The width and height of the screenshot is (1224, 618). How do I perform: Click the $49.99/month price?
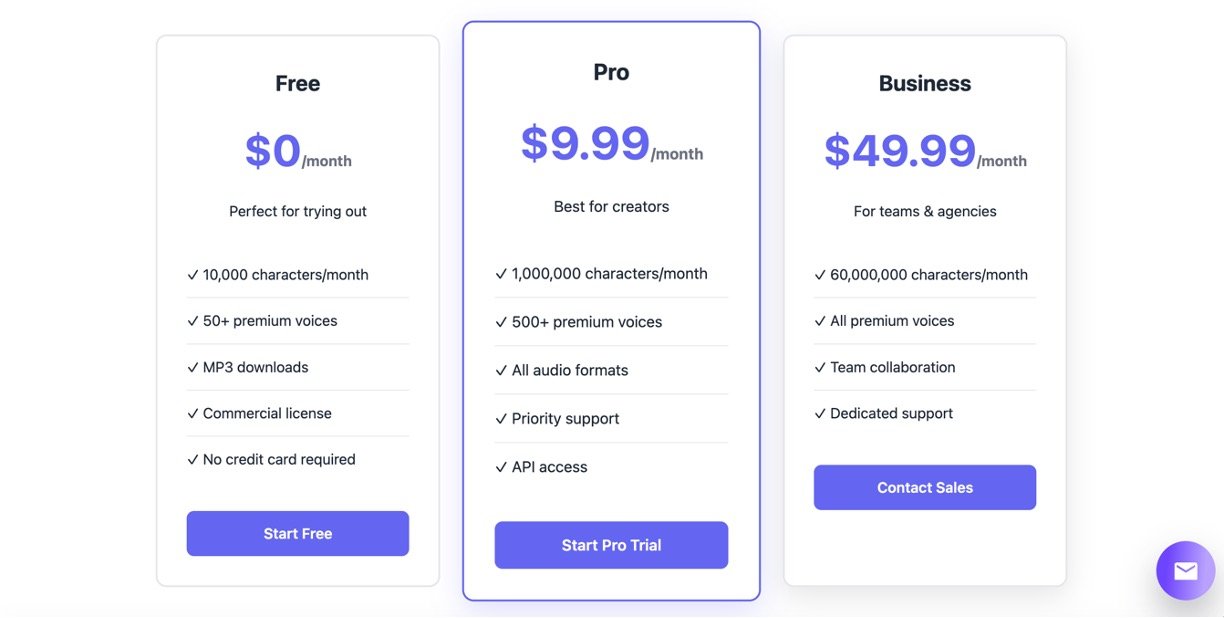pos(924,152)
